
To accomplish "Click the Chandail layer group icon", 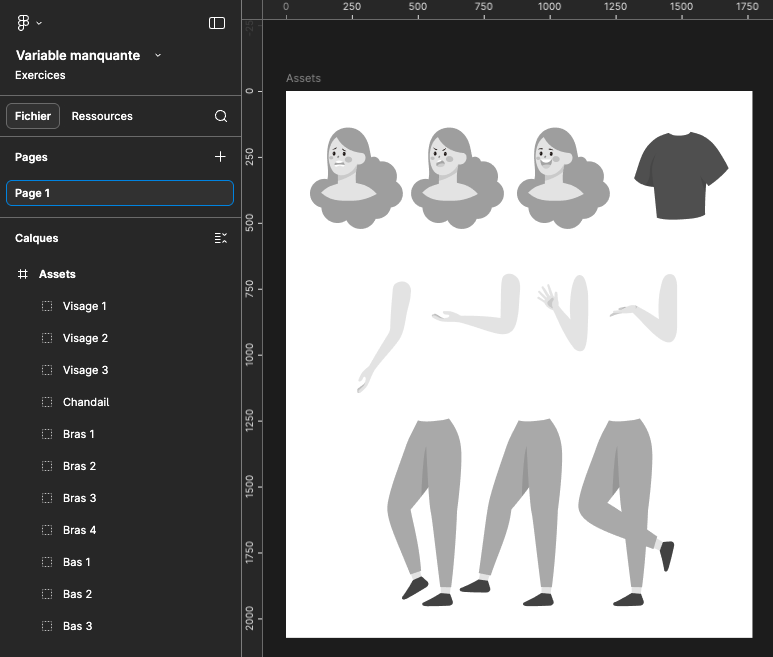I will 47,402.
